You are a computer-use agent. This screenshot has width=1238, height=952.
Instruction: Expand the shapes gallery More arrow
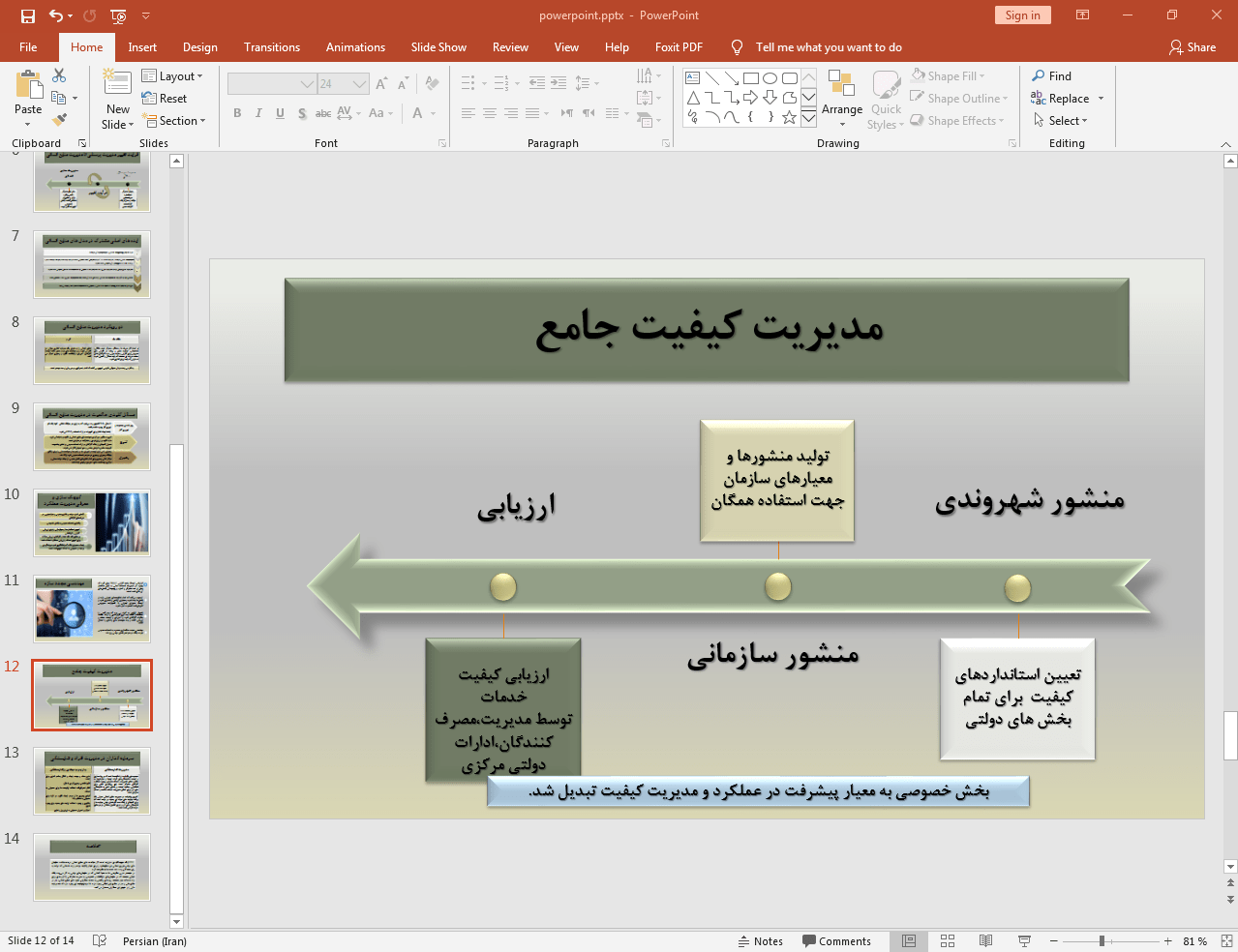(808, 117)
